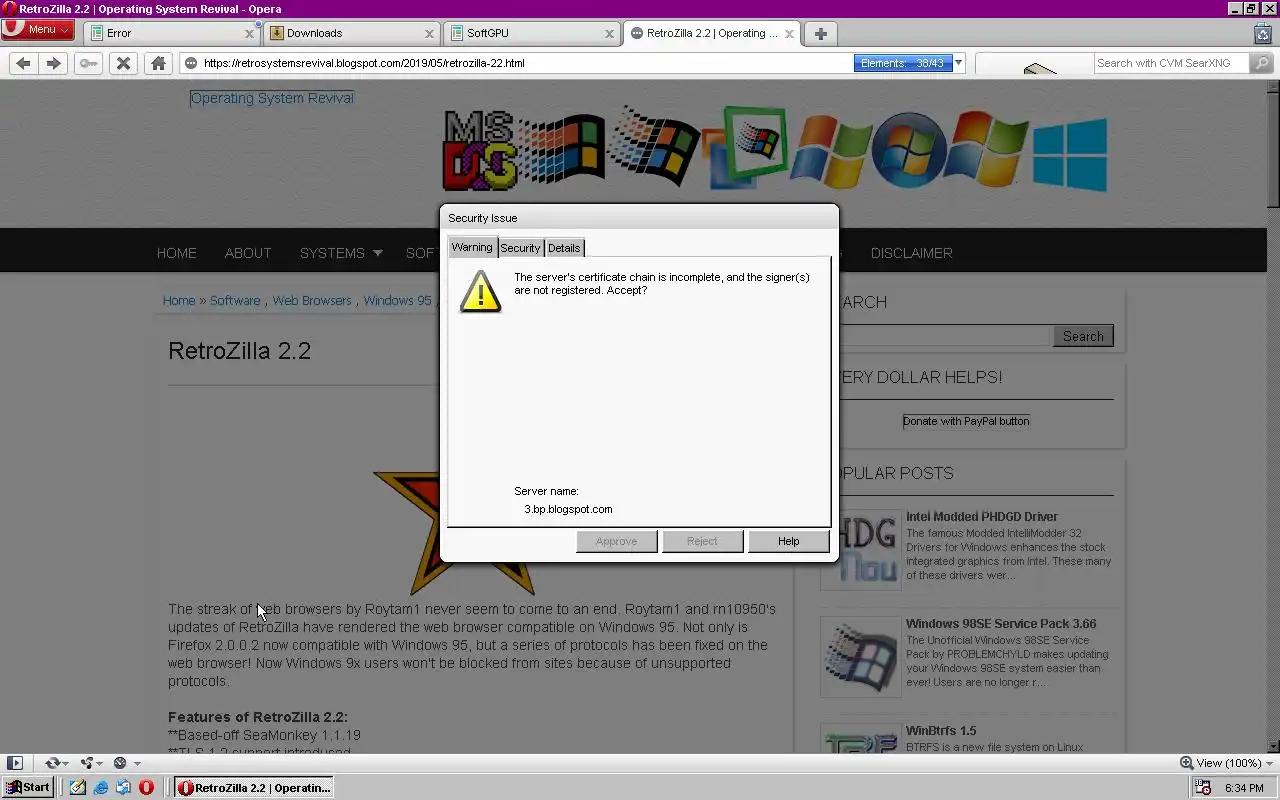Open Opera Link sync icon
This screenshot has width=1280, height=800.
click(x=52, y=763)
